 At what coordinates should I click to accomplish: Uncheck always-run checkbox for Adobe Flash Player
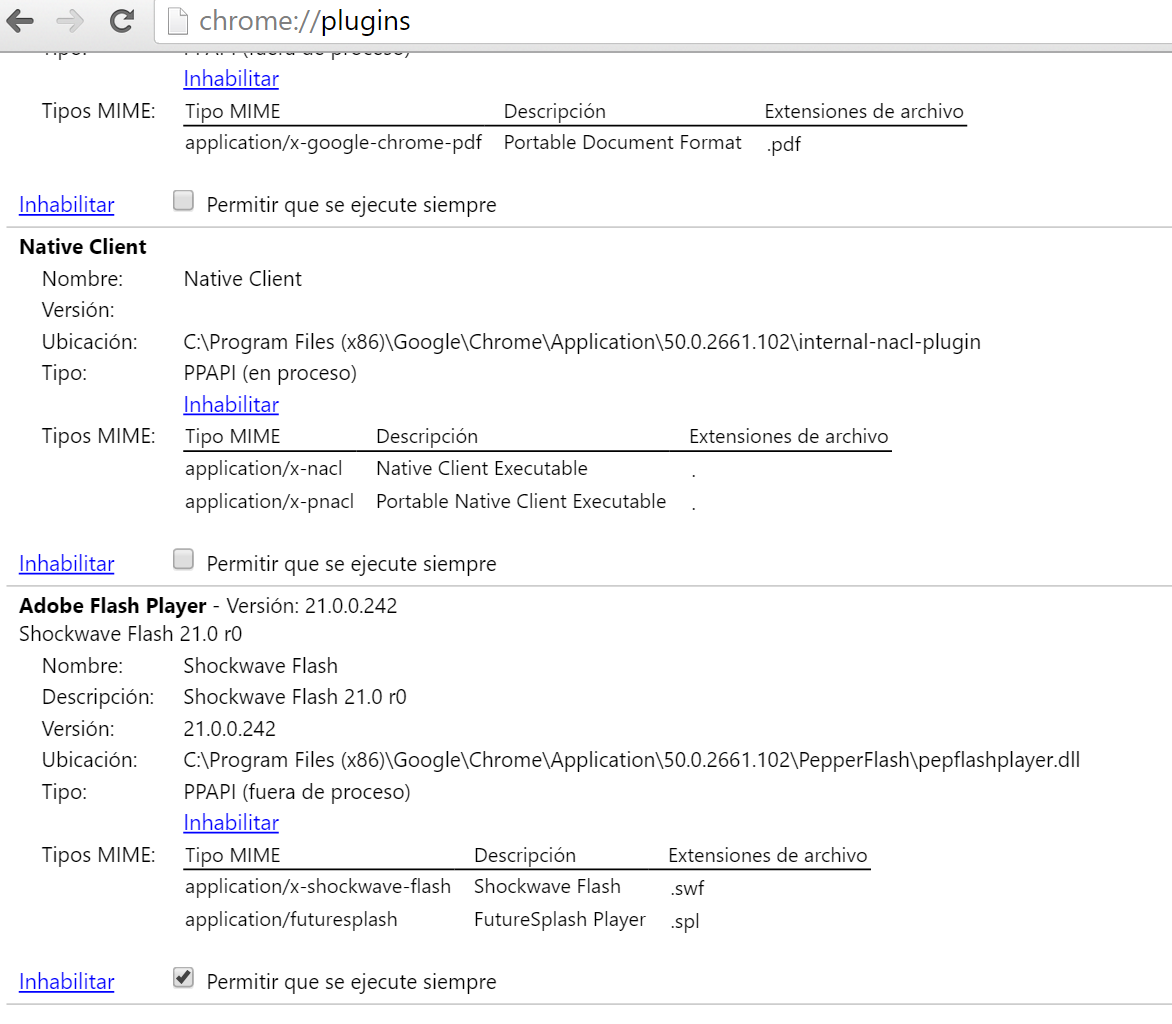pyautogui.click(x=183, y=978)
